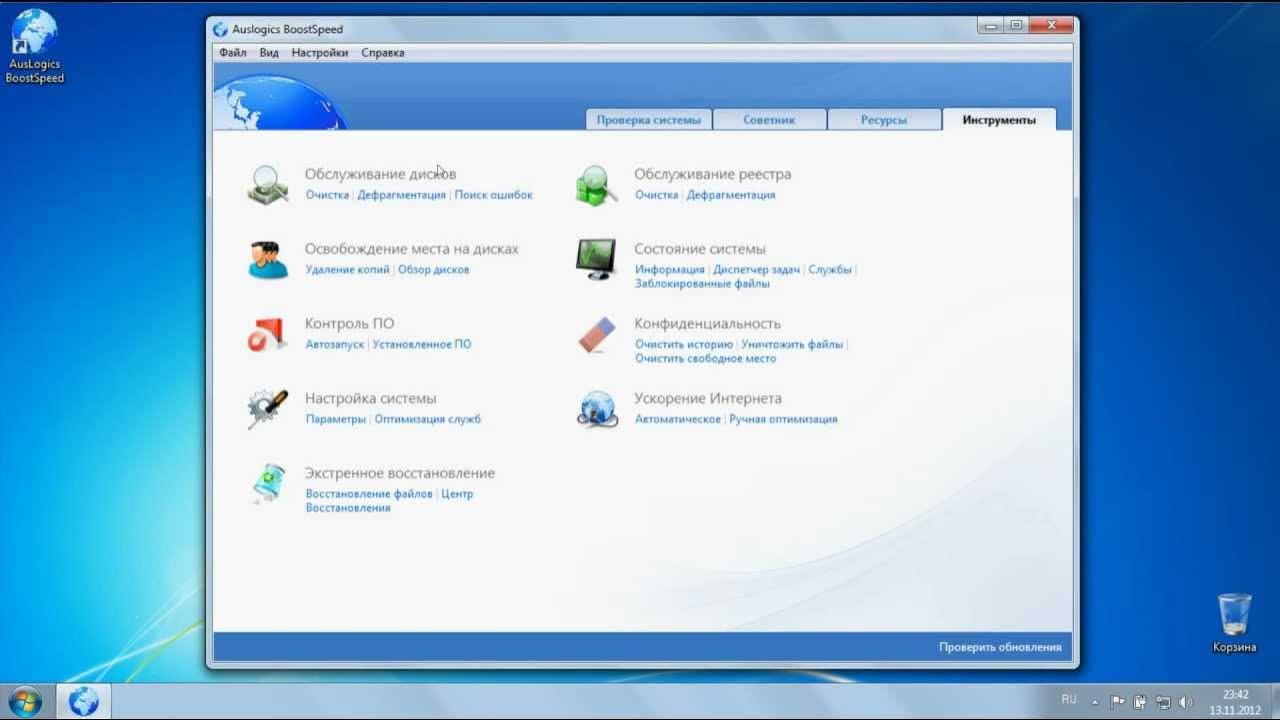The image size is (1280, 720).
Task: Click Очистка under Обслуживание дисков
Action: (327, 195)
